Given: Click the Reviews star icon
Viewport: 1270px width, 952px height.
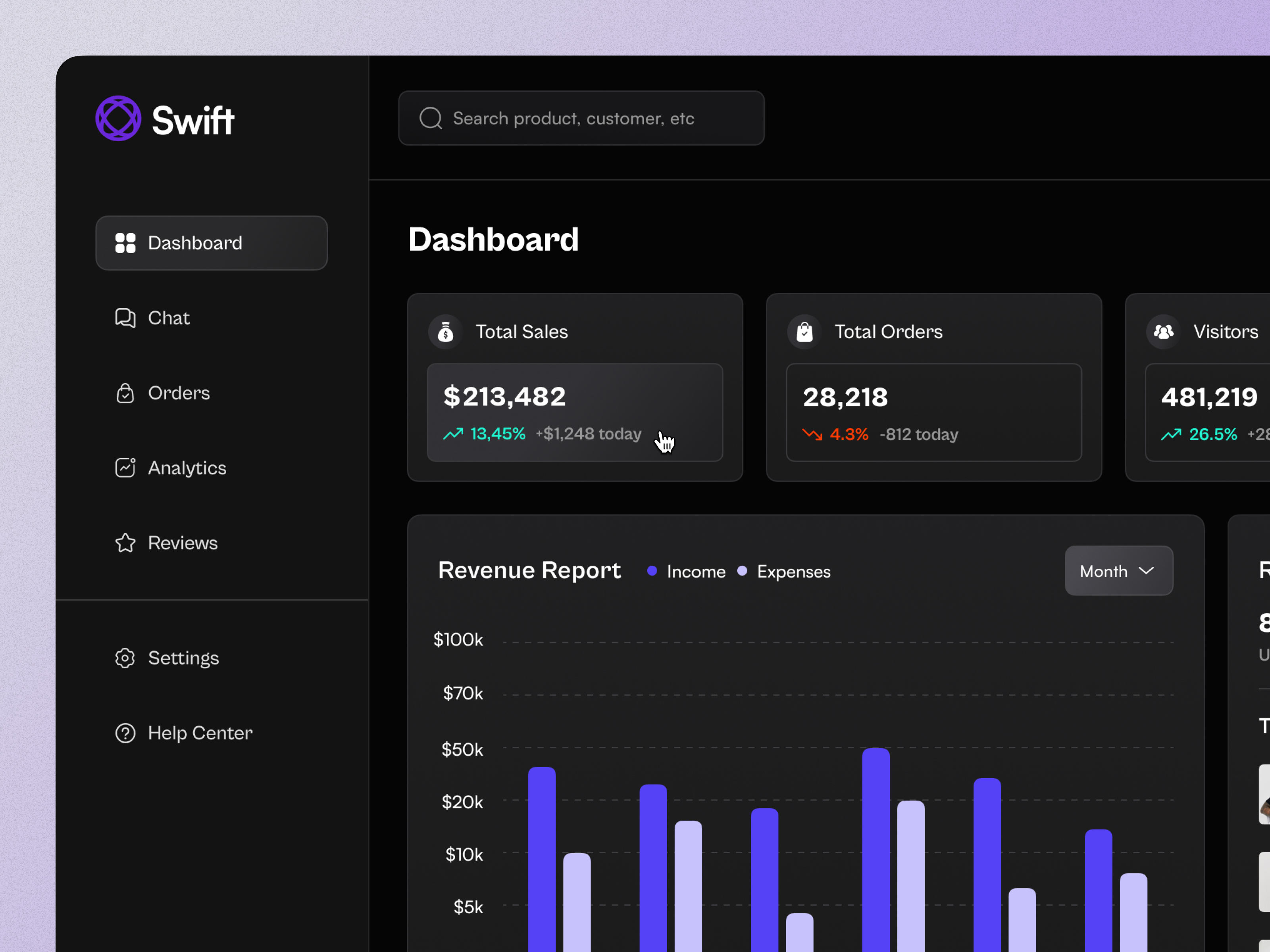Looking at the screenshot, I should [125, 543].
